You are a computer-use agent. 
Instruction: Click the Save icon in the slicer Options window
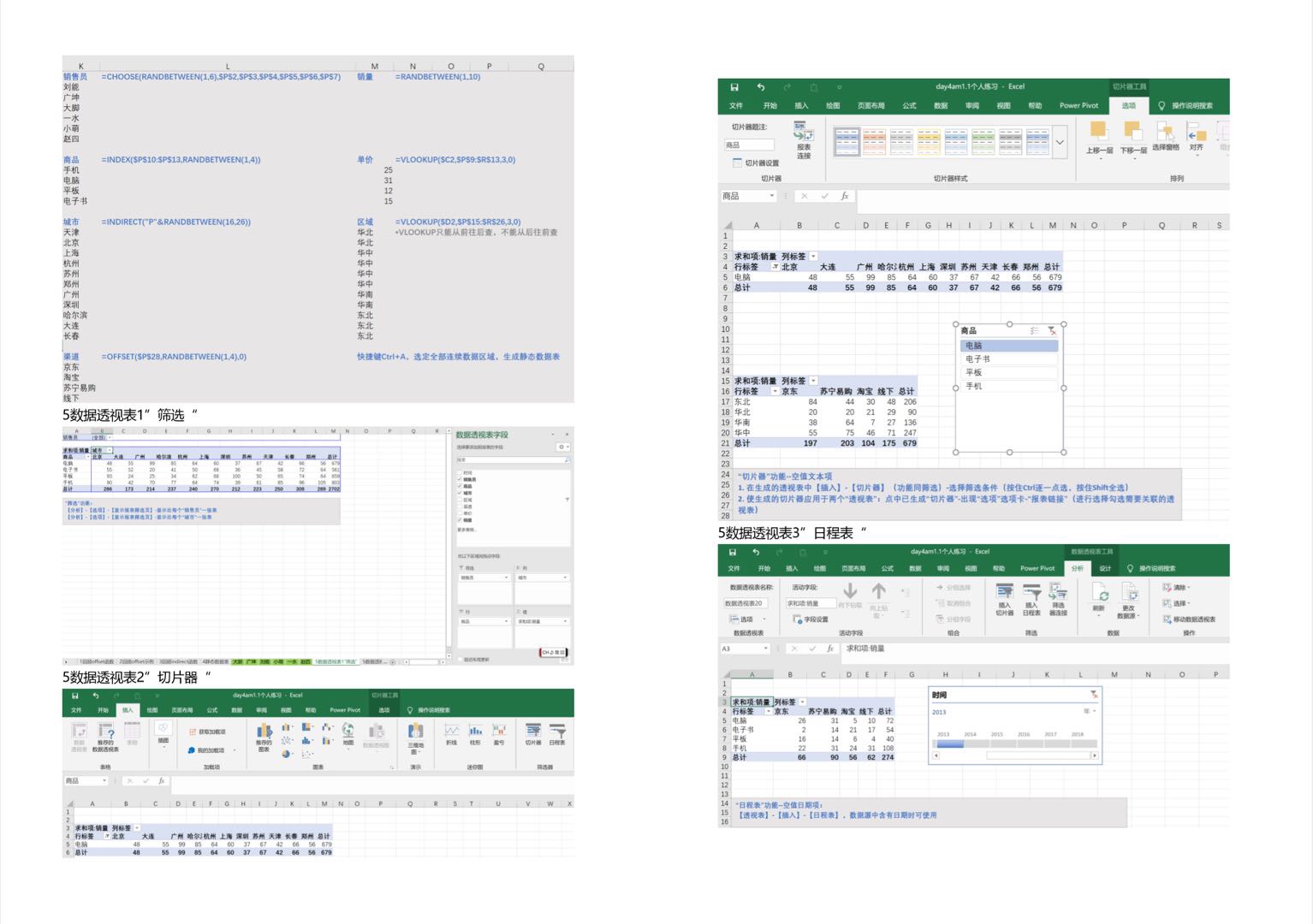coord(734,87)
